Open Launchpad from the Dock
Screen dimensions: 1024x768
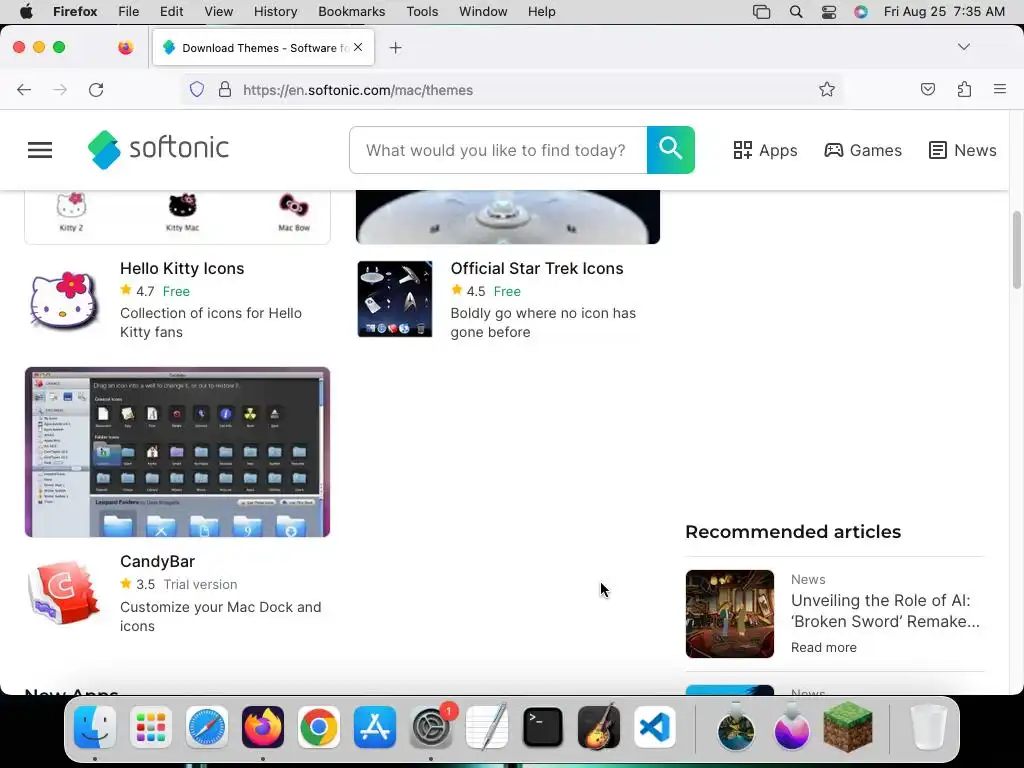pos(151,727)
